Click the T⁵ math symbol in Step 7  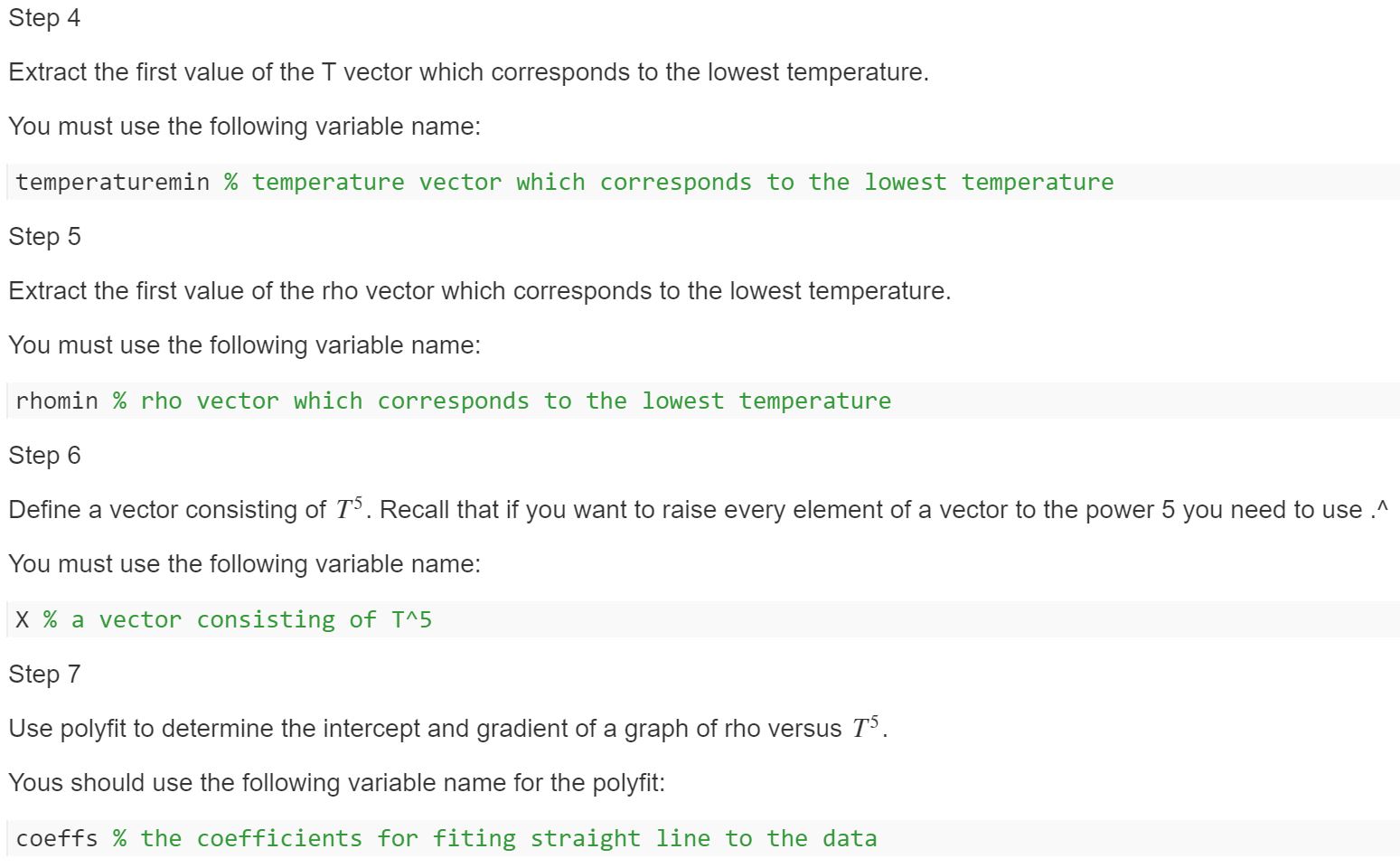click(866, 727)
